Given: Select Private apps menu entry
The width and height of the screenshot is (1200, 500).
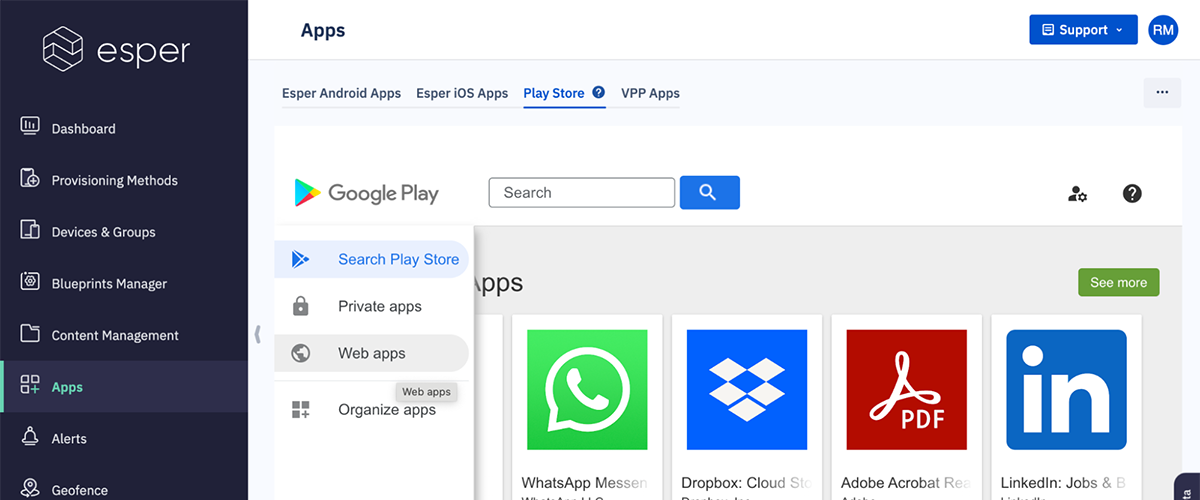Looking at the screenshot, I should [371, 306].
